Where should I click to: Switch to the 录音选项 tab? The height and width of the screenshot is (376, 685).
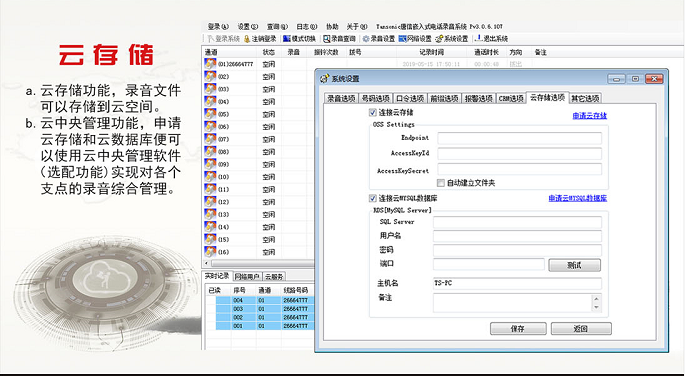[342, 98]
